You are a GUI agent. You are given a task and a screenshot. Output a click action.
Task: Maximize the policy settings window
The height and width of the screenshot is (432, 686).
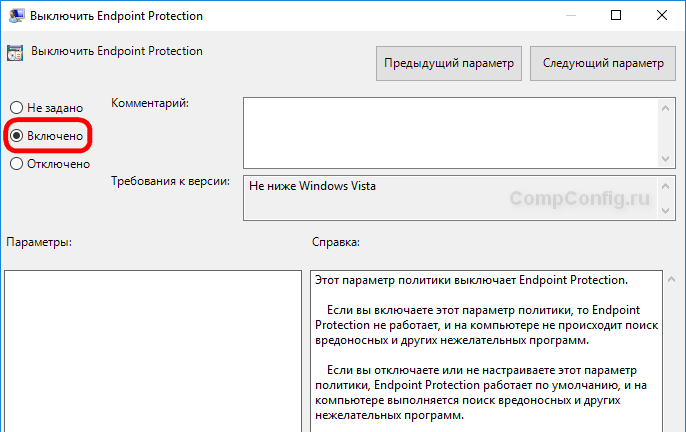615,16
